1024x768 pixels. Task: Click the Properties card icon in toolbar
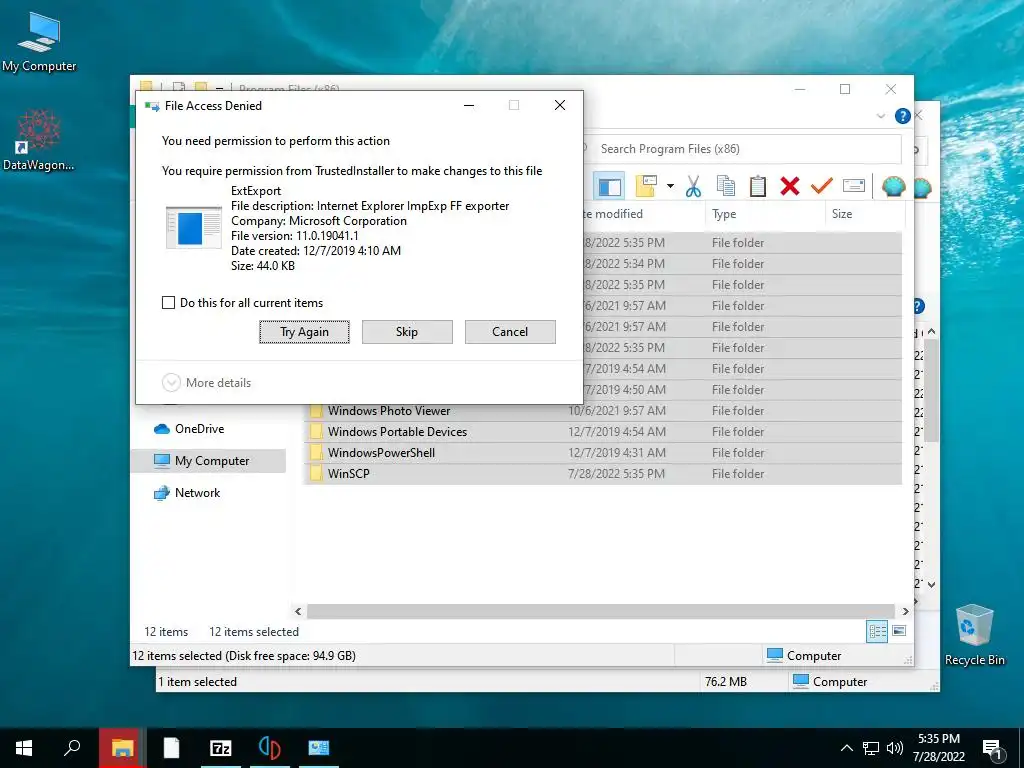pyautogui.click(x=854, y=186)
